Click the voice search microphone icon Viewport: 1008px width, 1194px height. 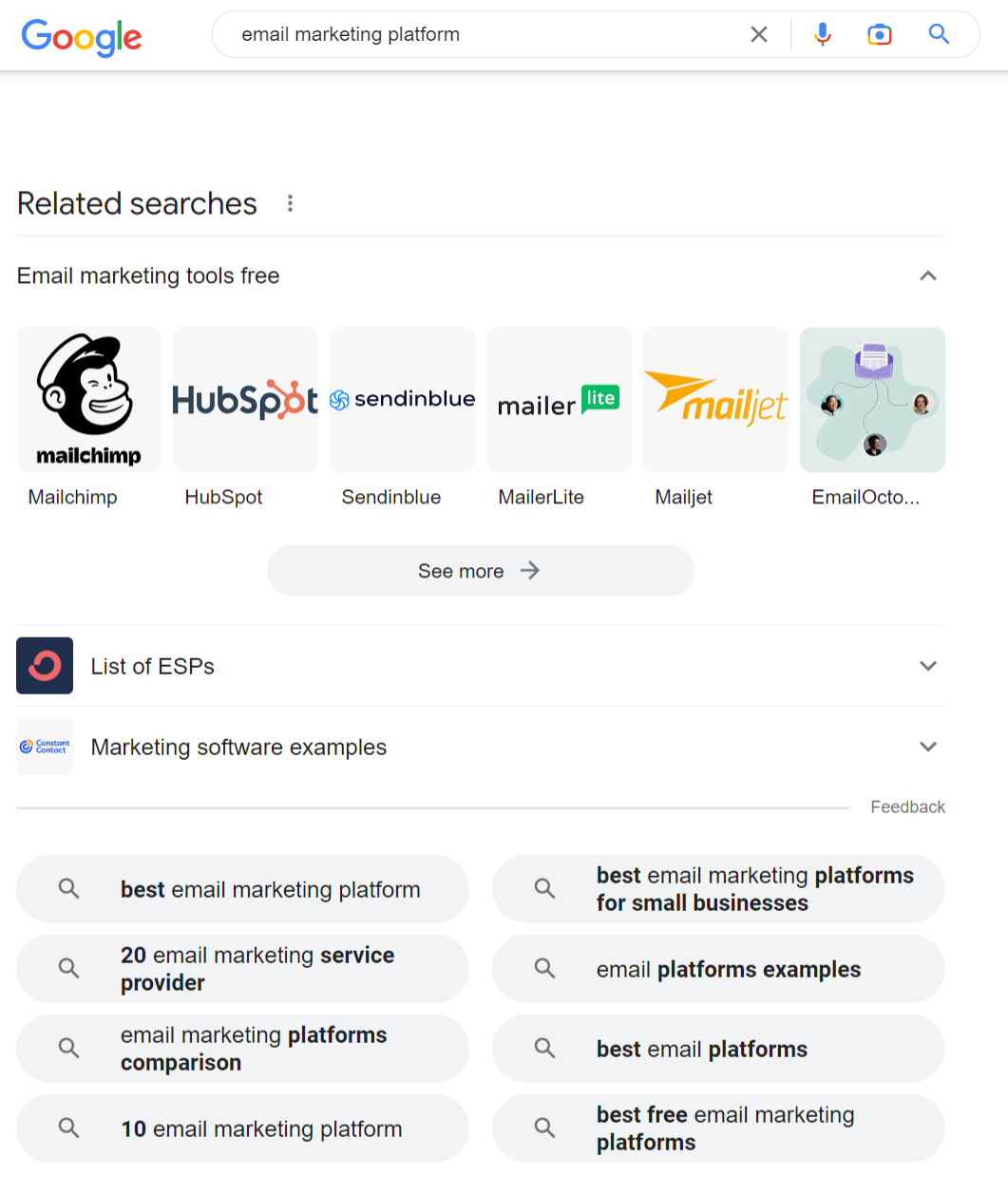[821, 34]
